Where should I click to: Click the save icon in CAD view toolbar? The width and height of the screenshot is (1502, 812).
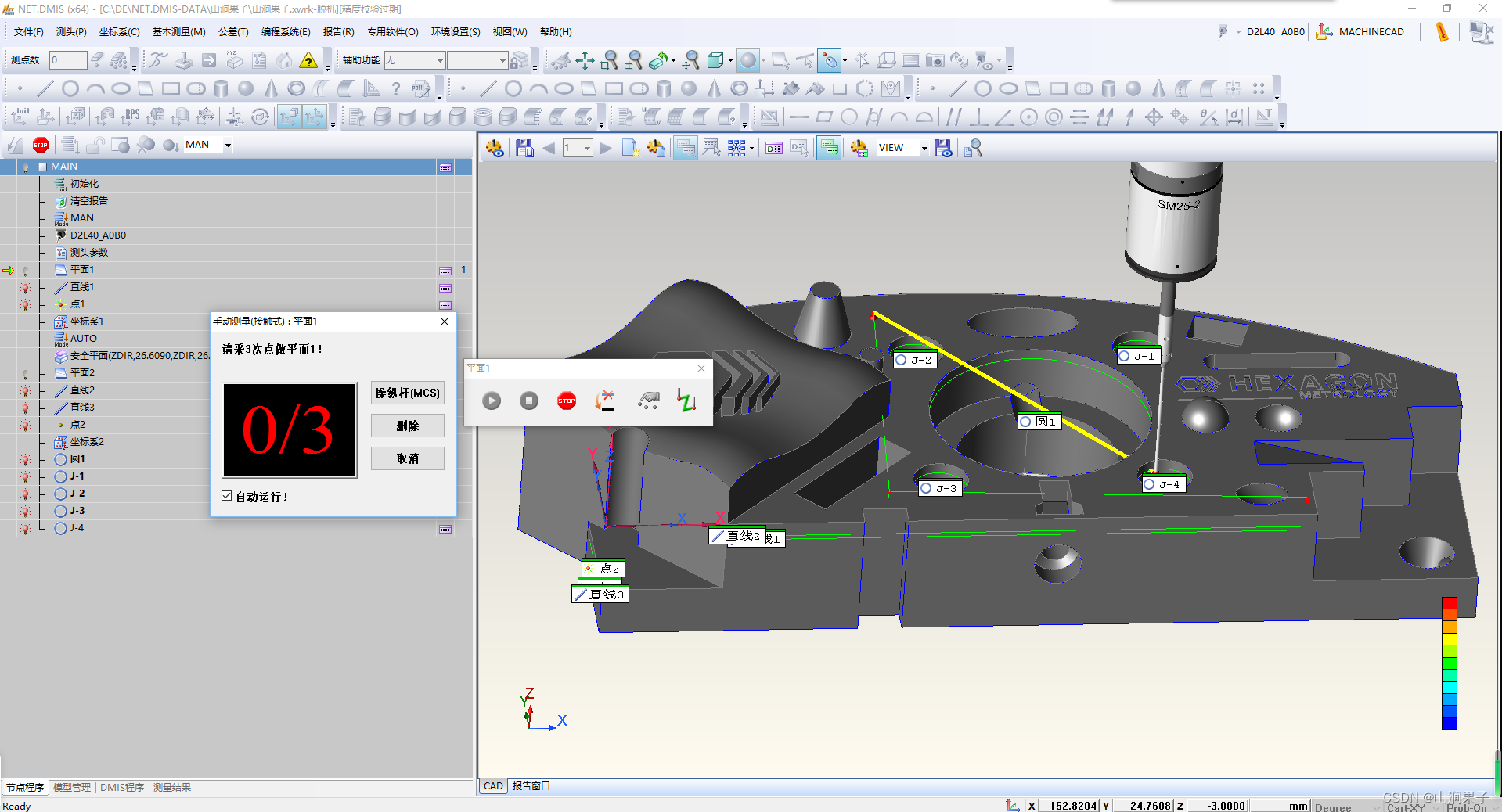point(524,148)
